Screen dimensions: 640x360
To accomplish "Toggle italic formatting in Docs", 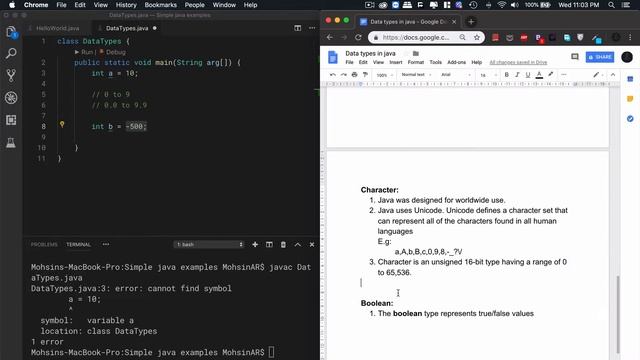I will tap(517, 75).
